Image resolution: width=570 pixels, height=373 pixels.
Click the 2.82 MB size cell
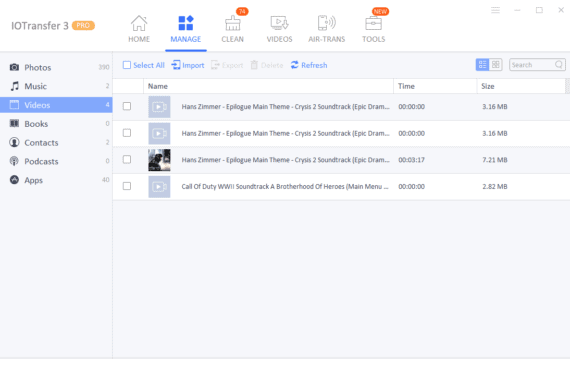click(x=495, y=186)
